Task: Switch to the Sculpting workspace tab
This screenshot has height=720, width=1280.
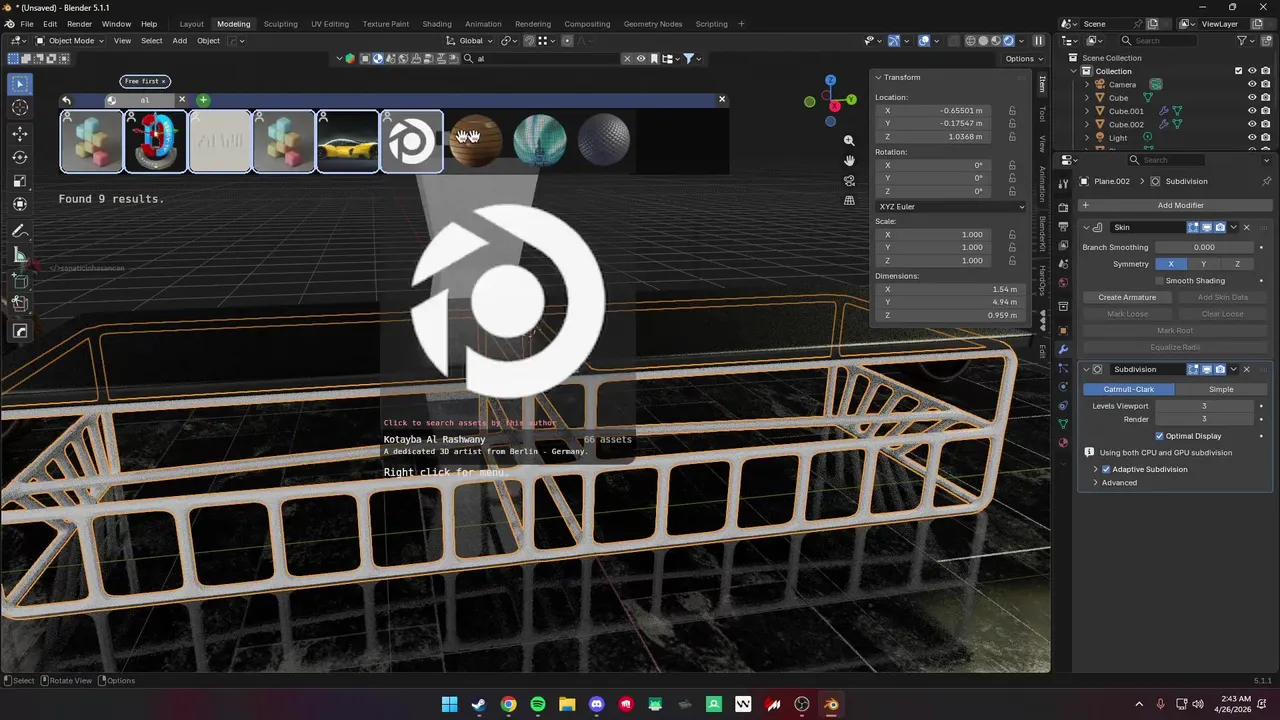Action: coord(282,24)
